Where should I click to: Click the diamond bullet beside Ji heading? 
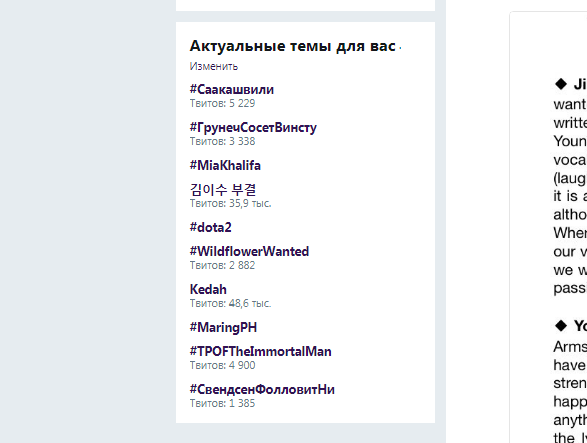point(561,84)
